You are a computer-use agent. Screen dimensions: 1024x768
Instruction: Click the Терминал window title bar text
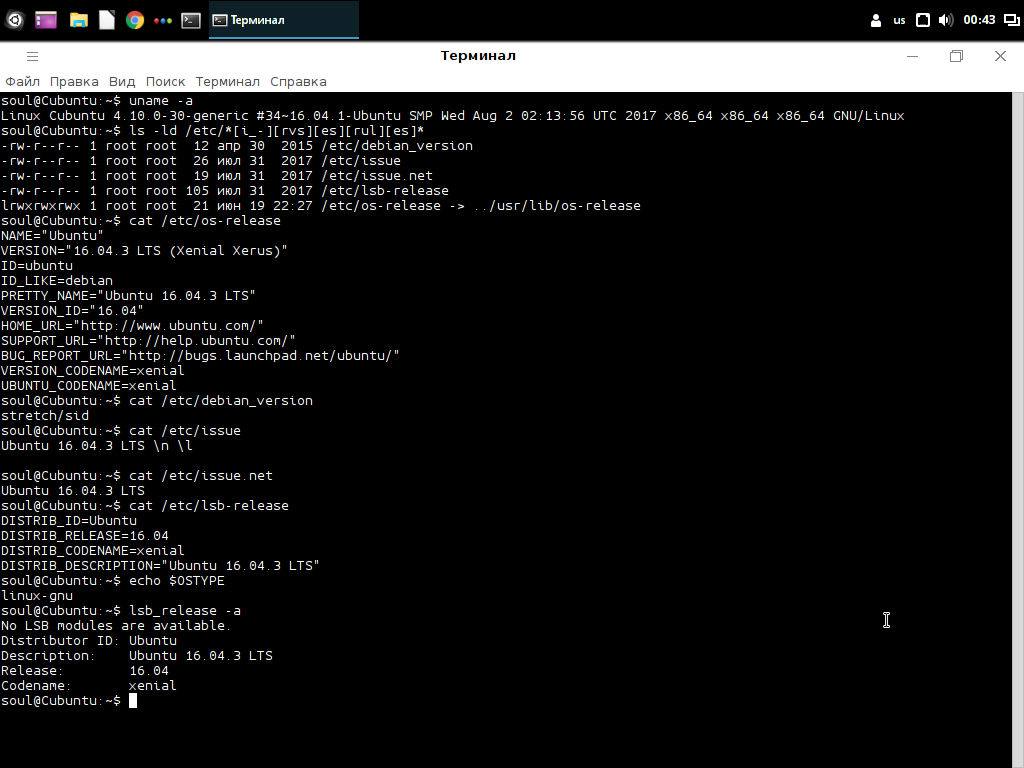point(478,56)
